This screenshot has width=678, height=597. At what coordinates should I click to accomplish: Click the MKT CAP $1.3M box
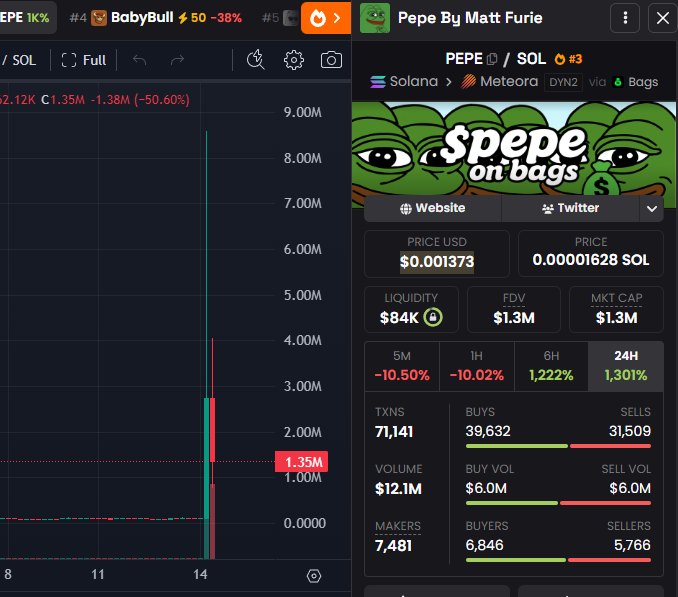click(616, 310)
